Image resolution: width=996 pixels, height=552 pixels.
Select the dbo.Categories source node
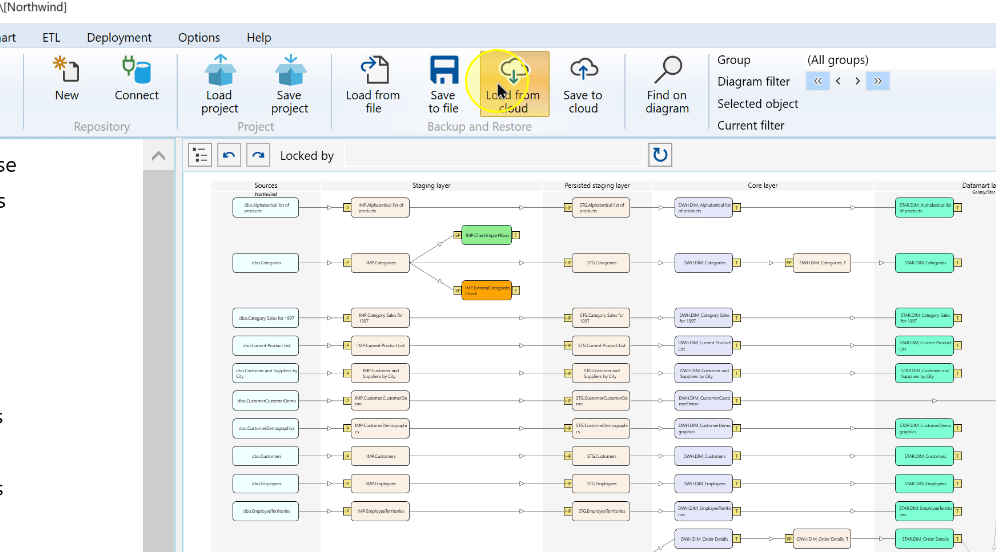click(266, 262)
